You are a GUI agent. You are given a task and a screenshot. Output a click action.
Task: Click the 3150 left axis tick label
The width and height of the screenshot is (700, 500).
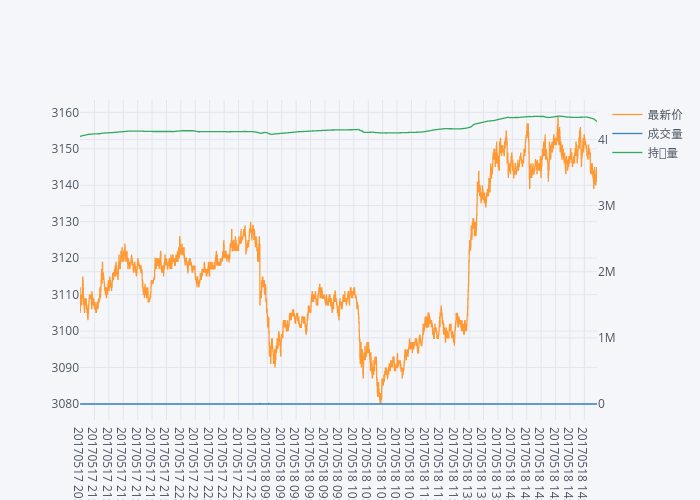click(65, 149)
